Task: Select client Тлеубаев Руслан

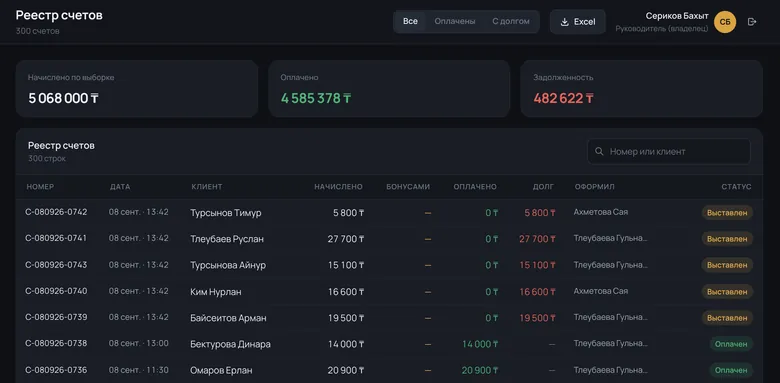Action: pyautogui.click(x=227, y=239)
